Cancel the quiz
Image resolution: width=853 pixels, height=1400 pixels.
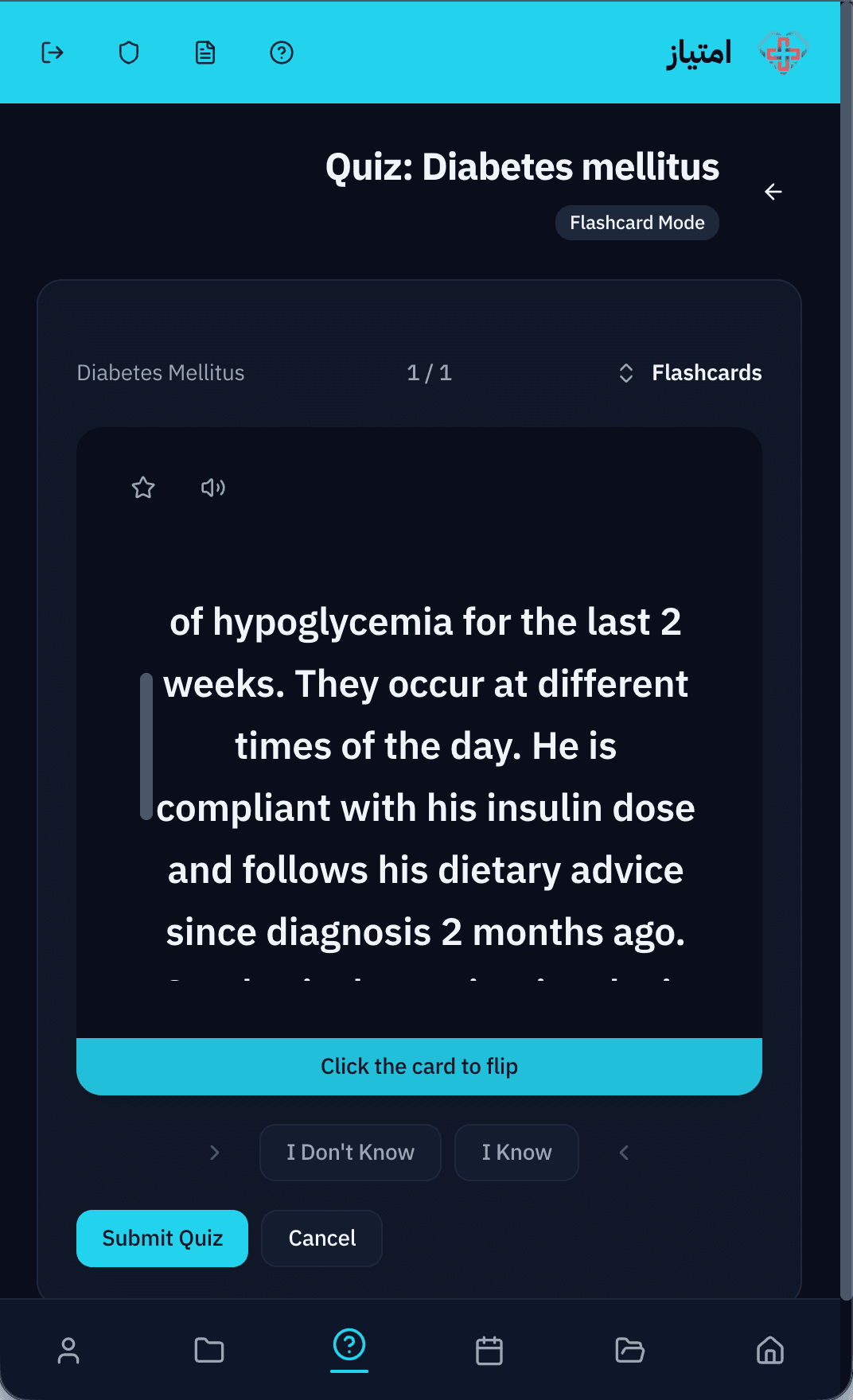click(x=321, y=1239)
